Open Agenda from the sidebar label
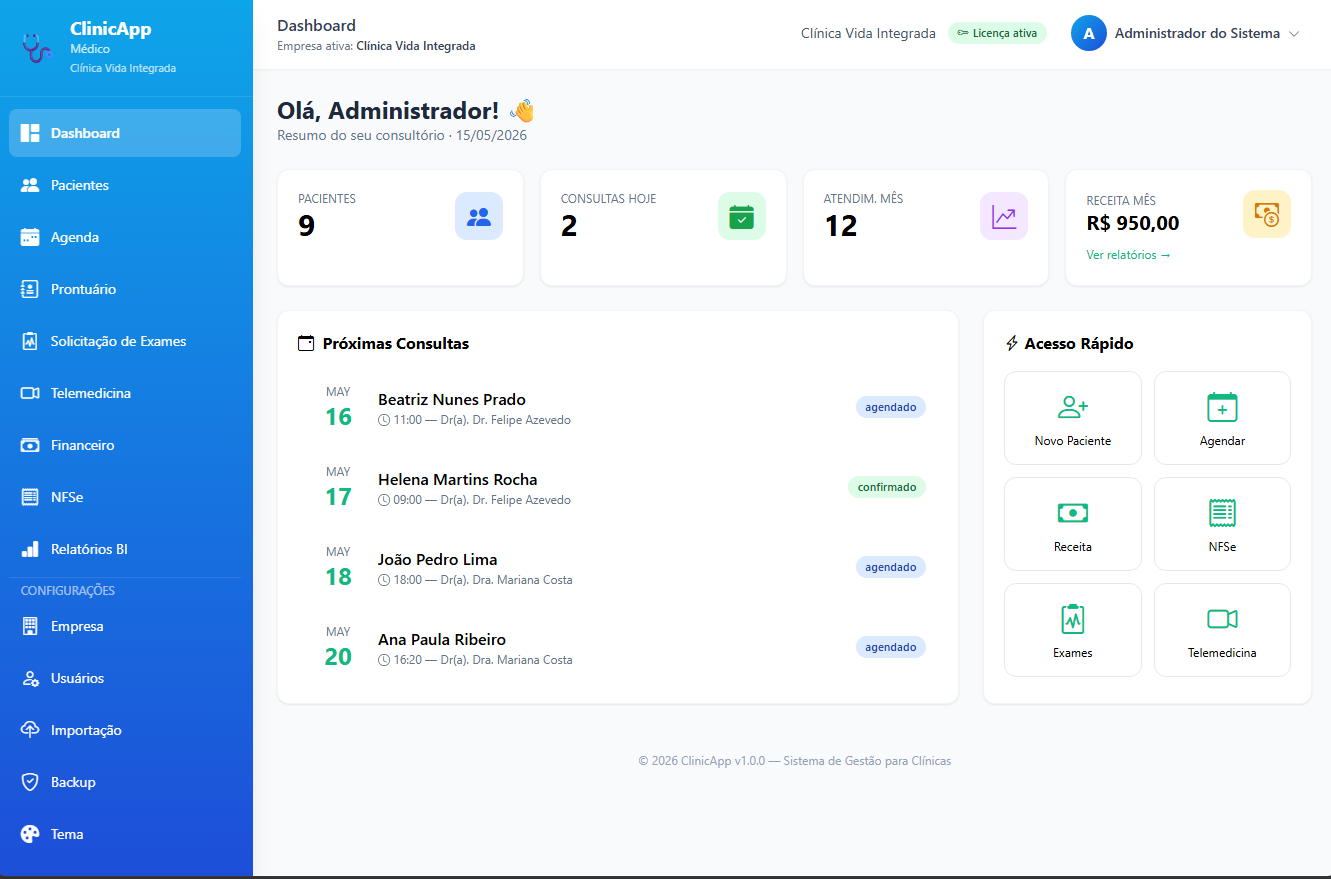 click(75, 237)
